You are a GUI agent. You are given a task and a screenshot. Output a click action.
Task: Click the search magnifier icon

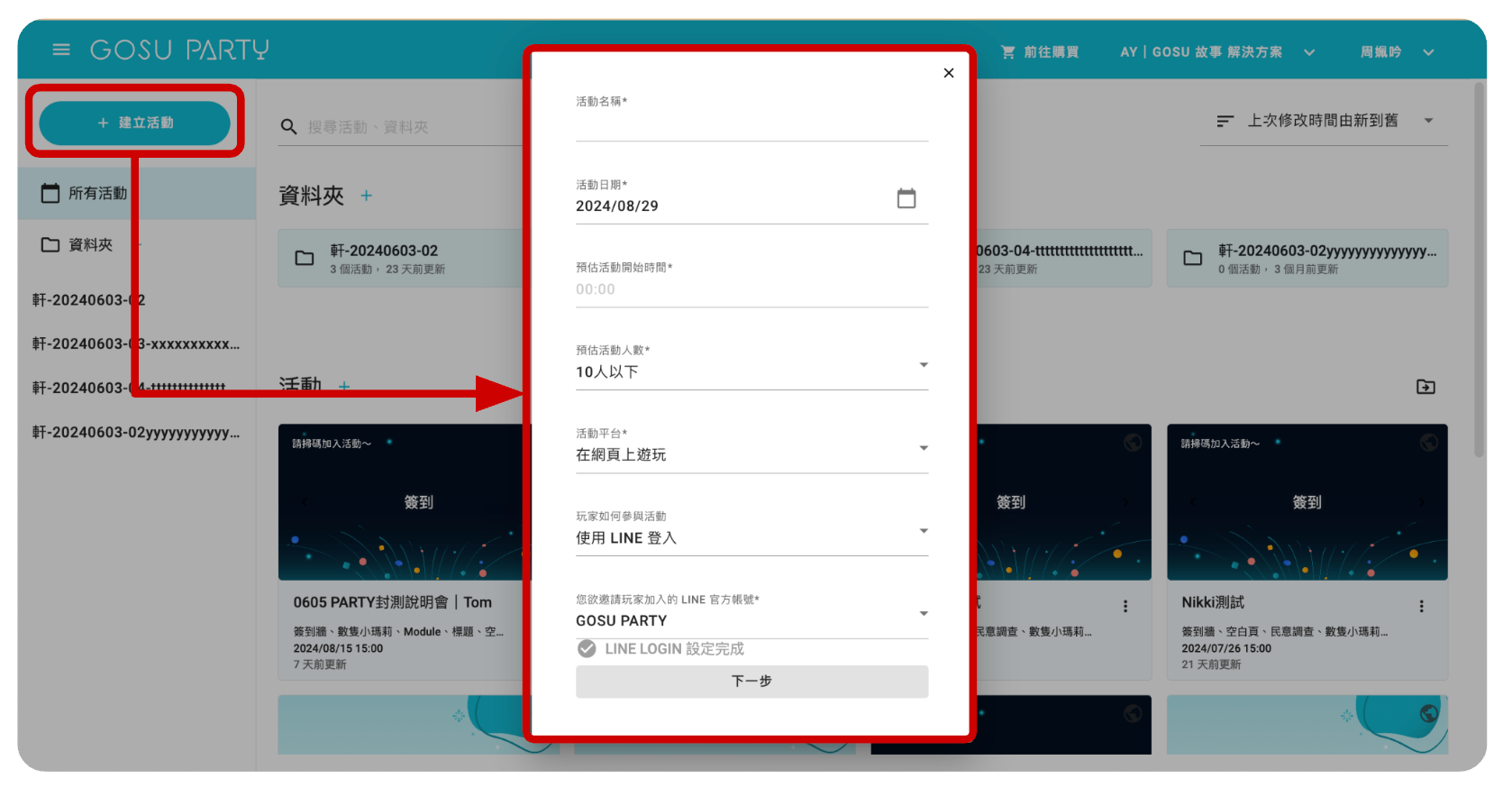288,127
